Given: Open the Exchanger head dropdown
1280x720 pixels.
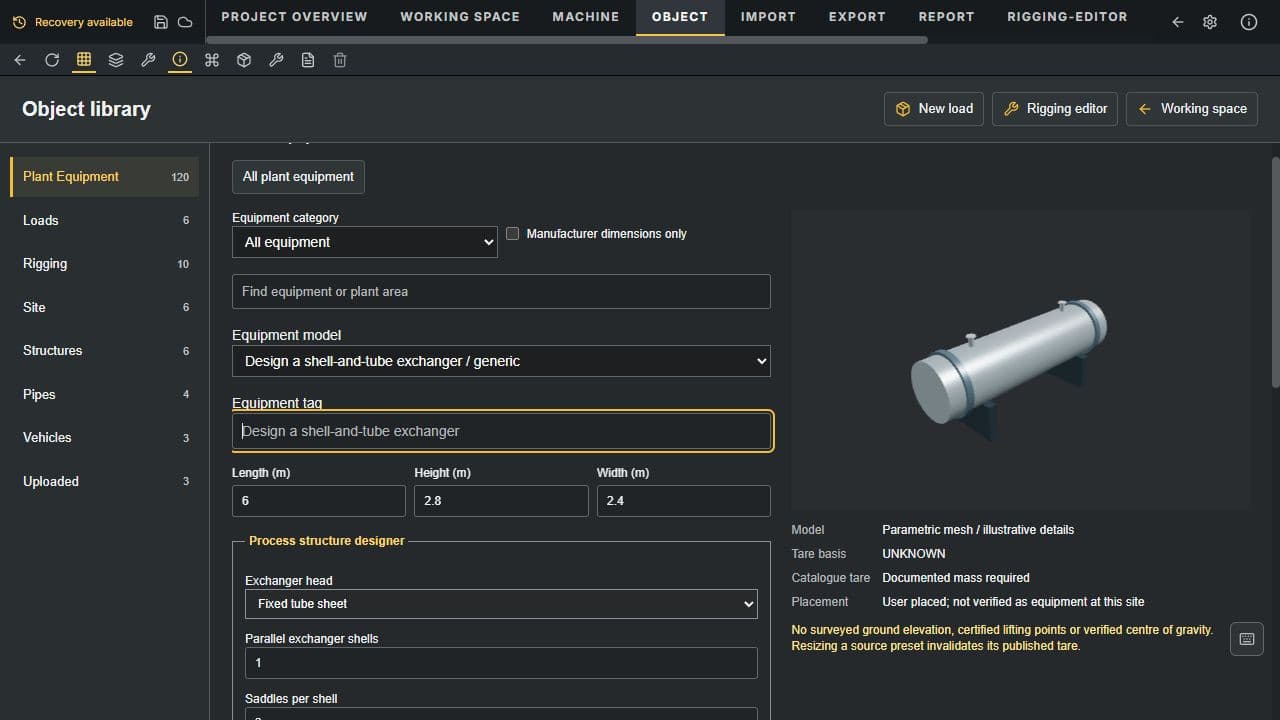Looking at the screenshot, I should pyautogui.click(x=501, y=604).
